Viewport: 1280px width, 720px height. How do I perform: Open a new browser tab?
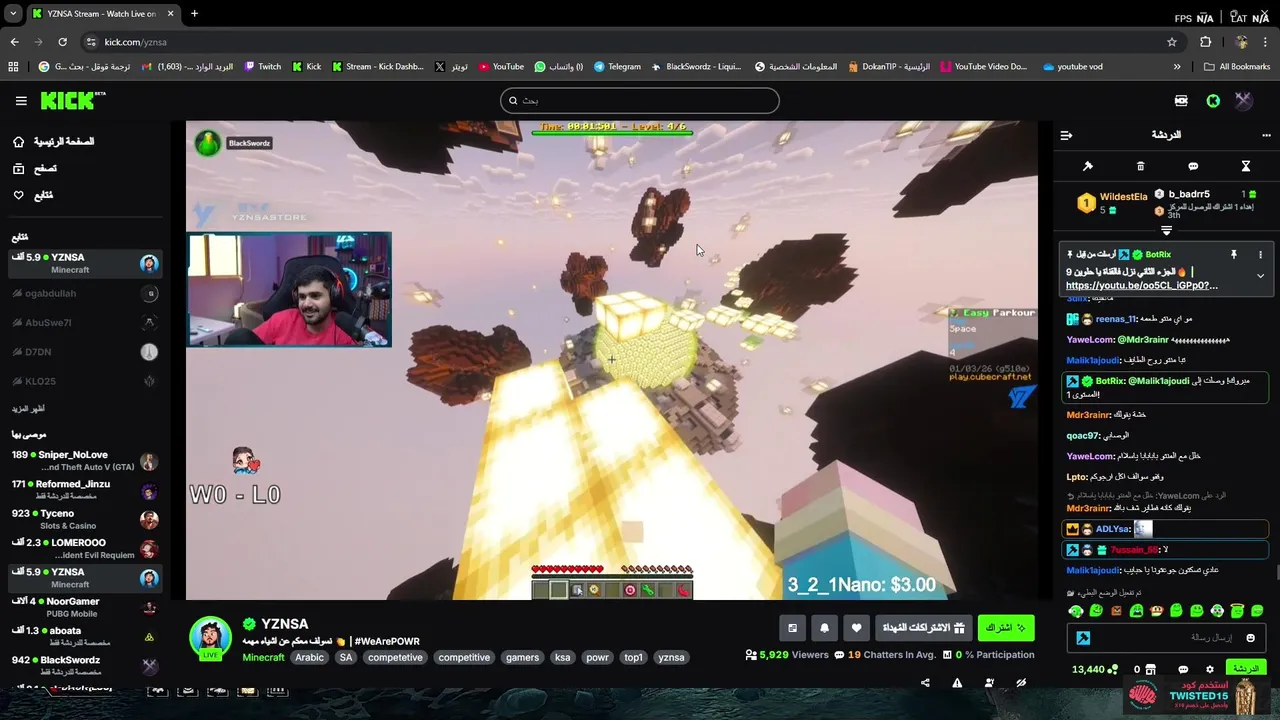tap(194, 14)
